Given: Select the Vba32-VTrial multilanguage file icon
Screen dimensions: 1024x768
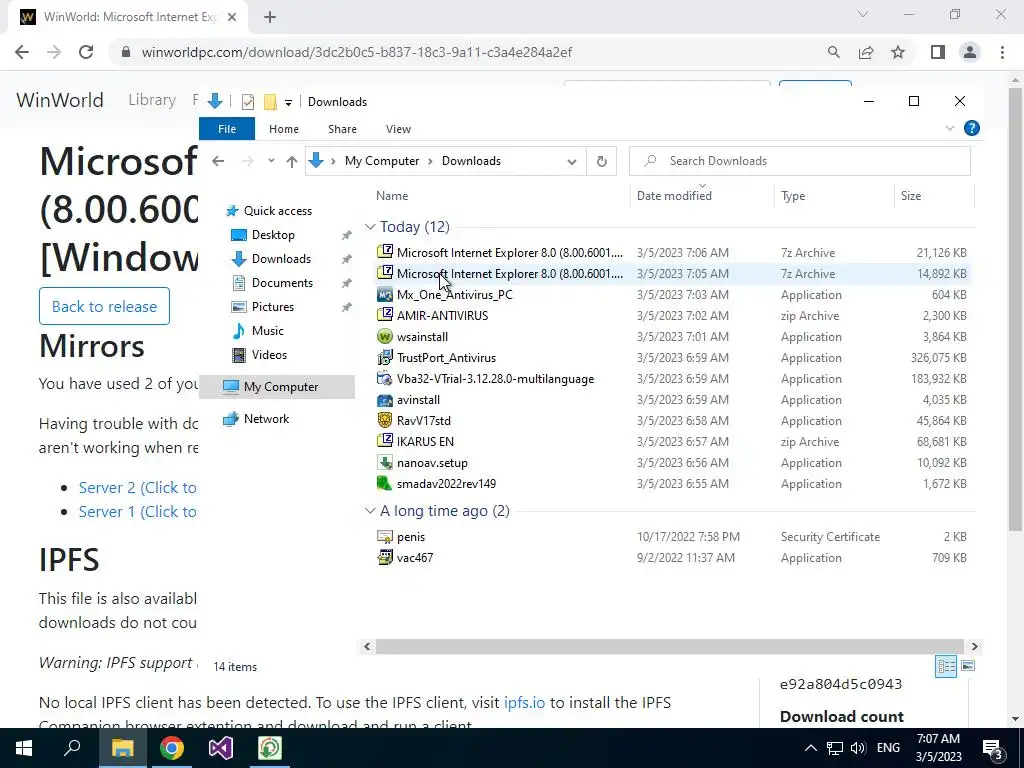Looking at the screenshot, I should tap(385, 378).
